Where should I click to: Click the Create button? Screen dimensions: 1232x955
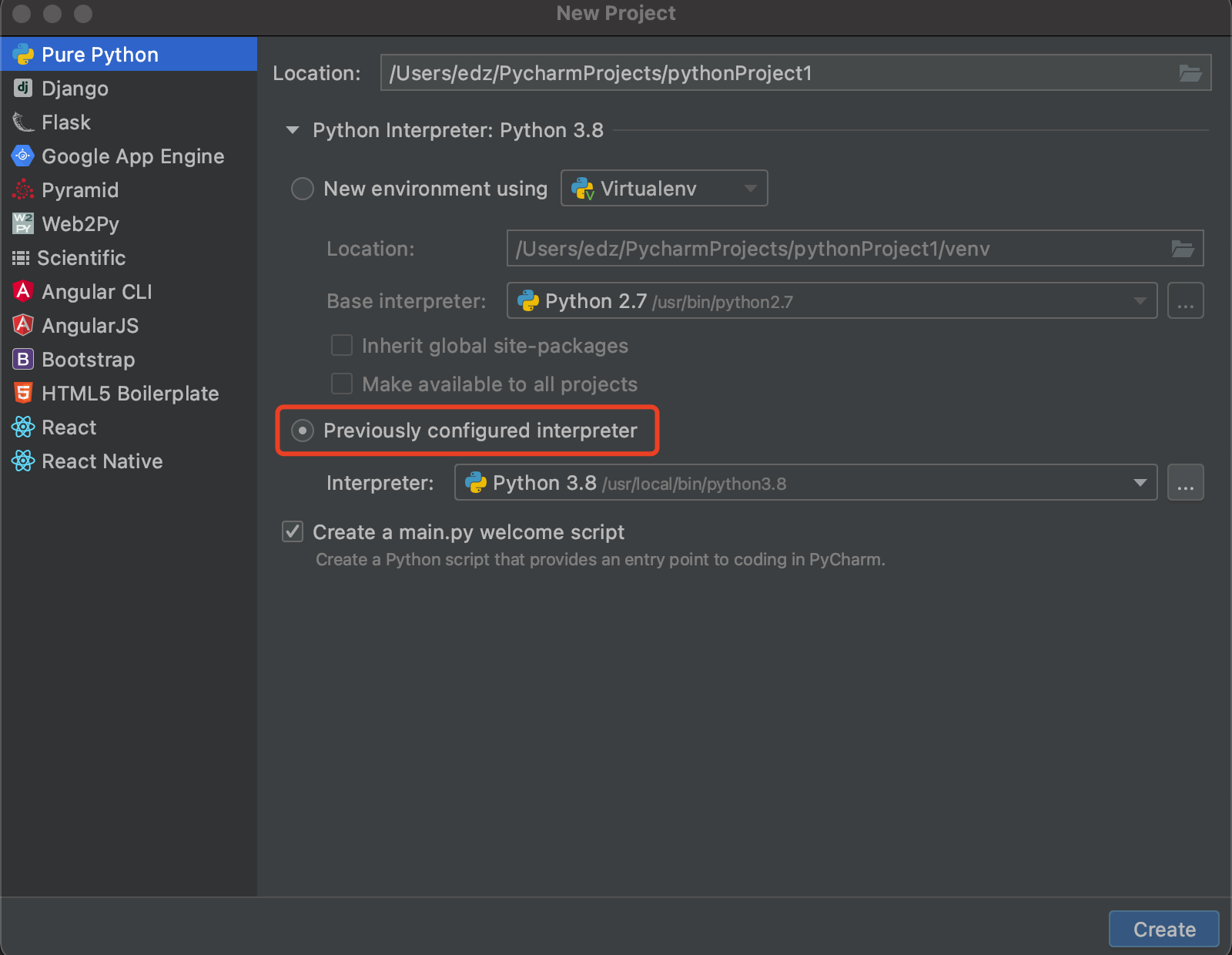[x=1163, y=929]
